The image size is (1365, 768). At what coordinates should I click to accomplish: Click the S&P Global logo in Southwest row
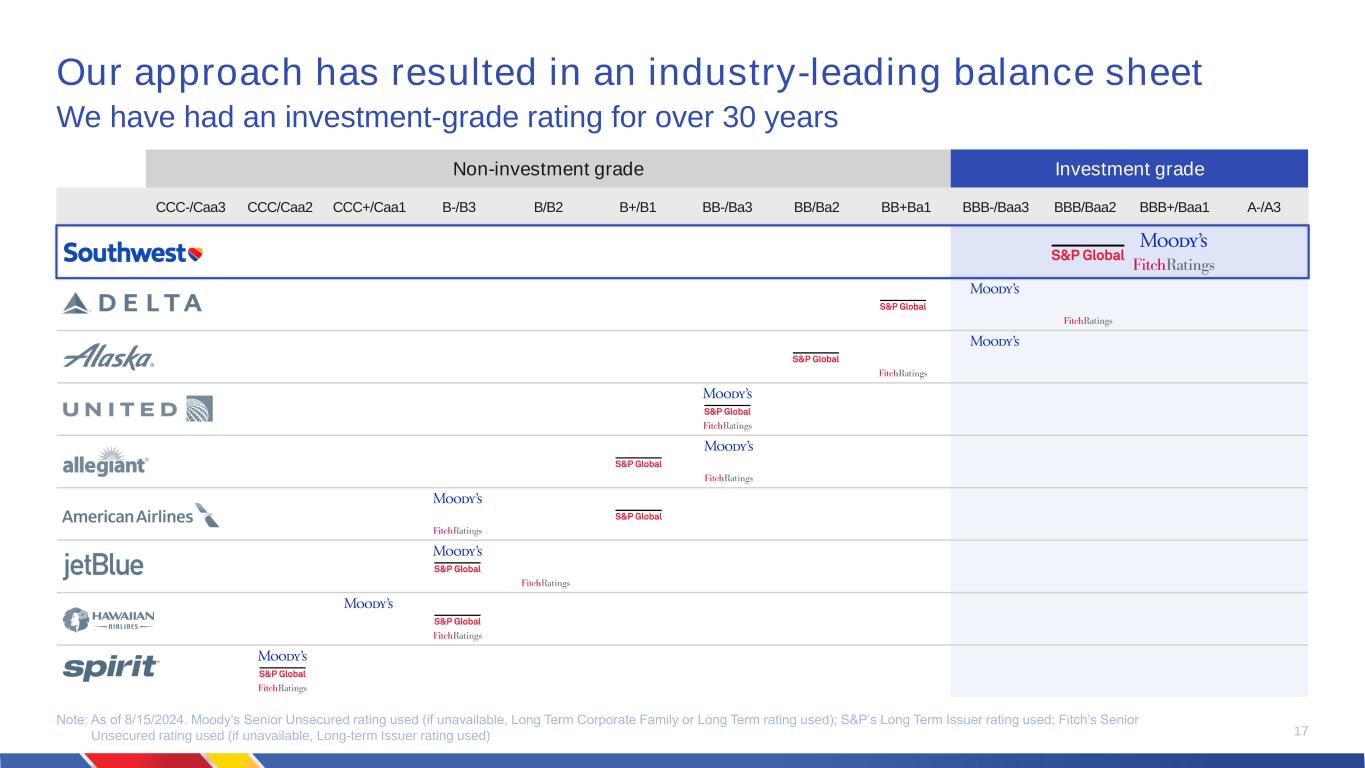1087,253
